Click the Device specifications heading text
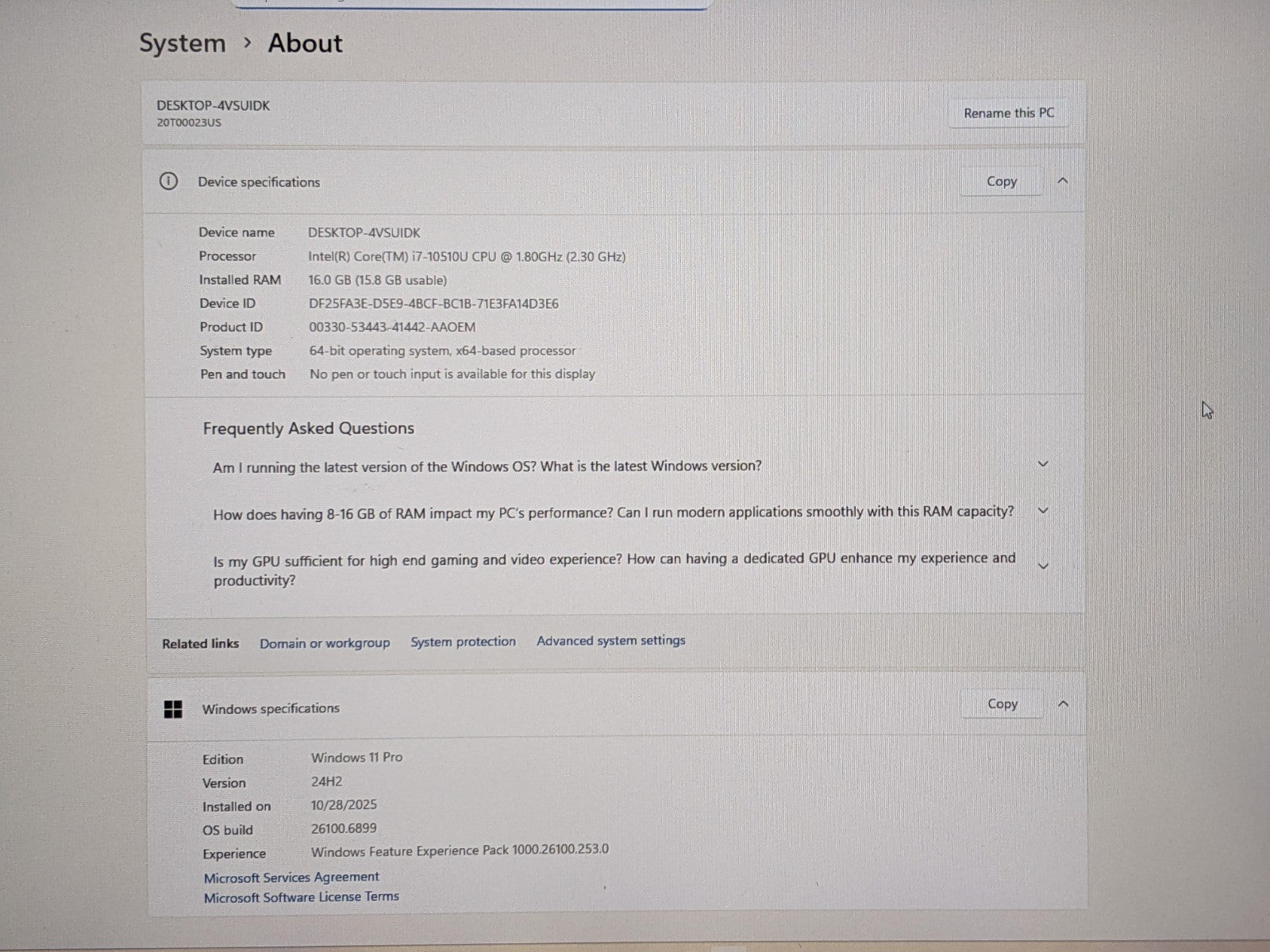Viewport: 1270px width, 952px height. pos(259,182)
